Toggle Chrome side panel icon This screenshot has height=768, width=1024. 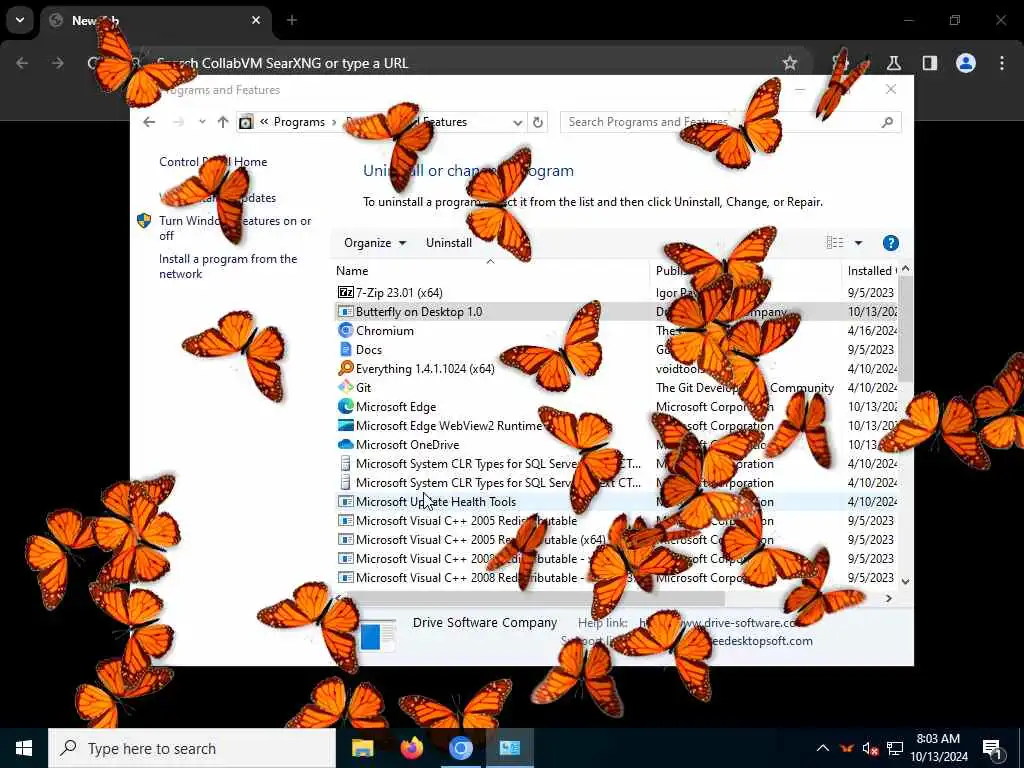click(x=929, y=63)
